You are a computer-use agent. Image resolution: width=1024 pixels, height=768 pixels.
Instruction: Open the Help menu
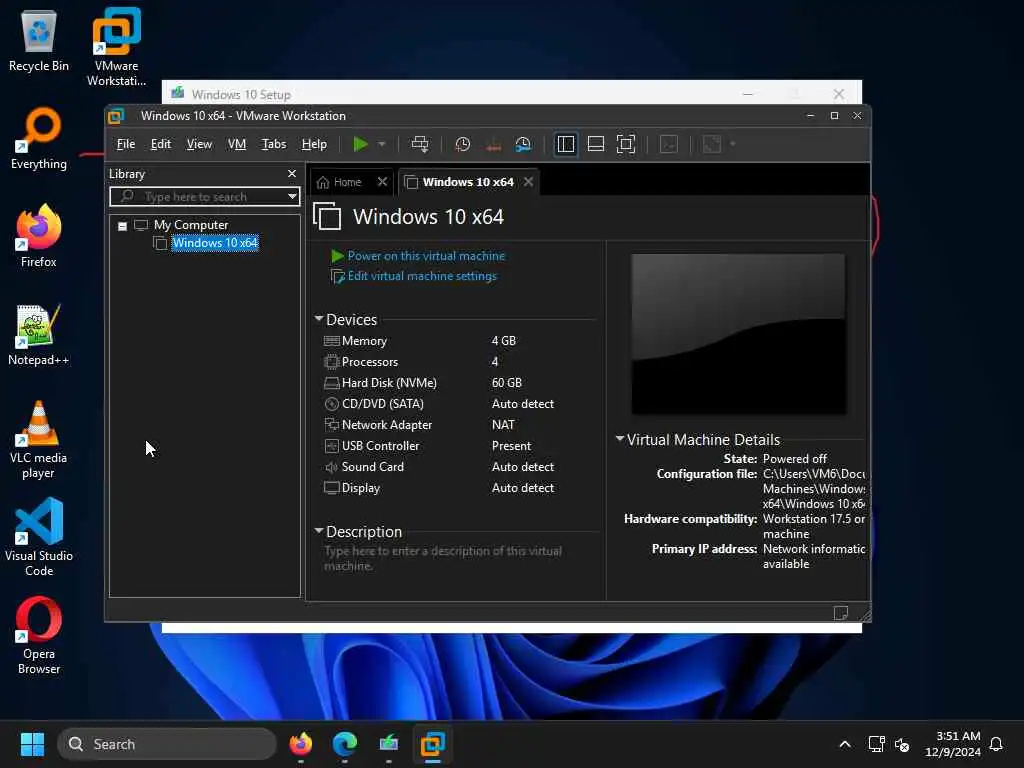pos(314,144)
